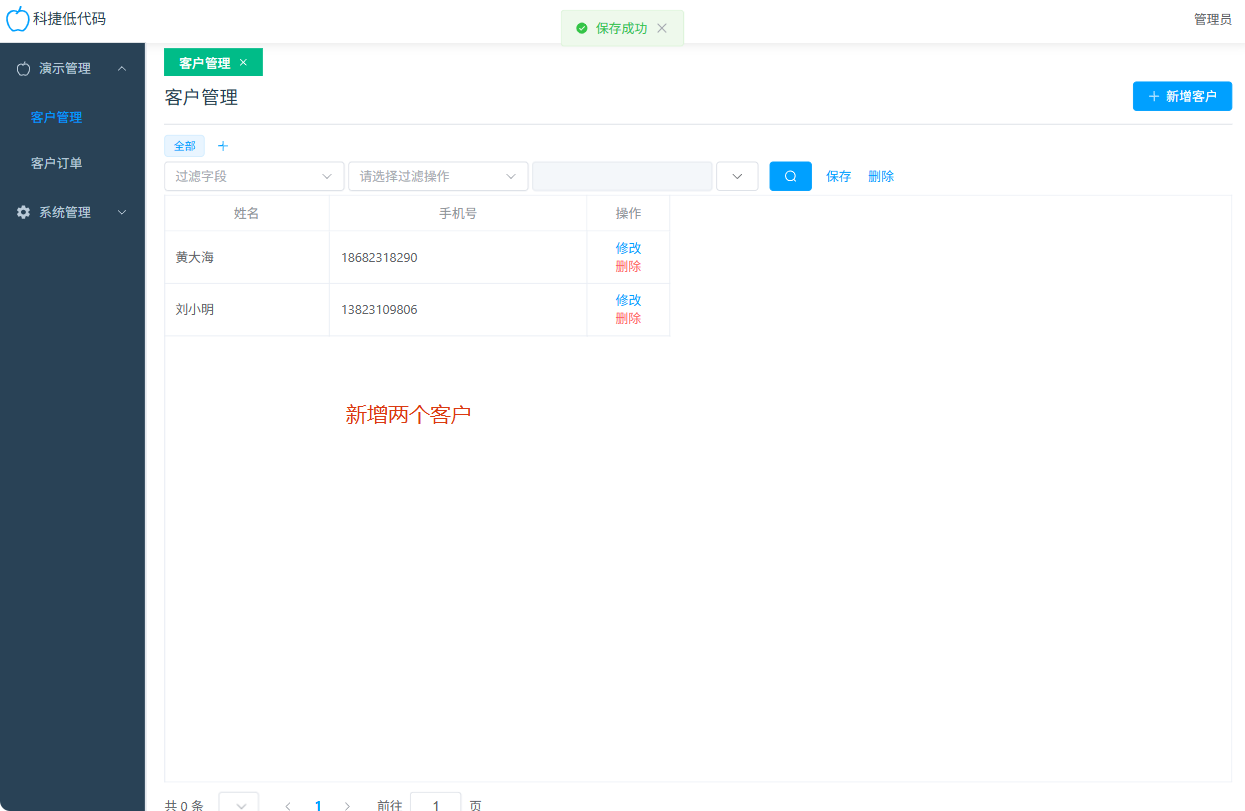The height and width of the screenshot is (811, 1245).
Task: Click the 新增客户 button
Action: [1182, 96]
